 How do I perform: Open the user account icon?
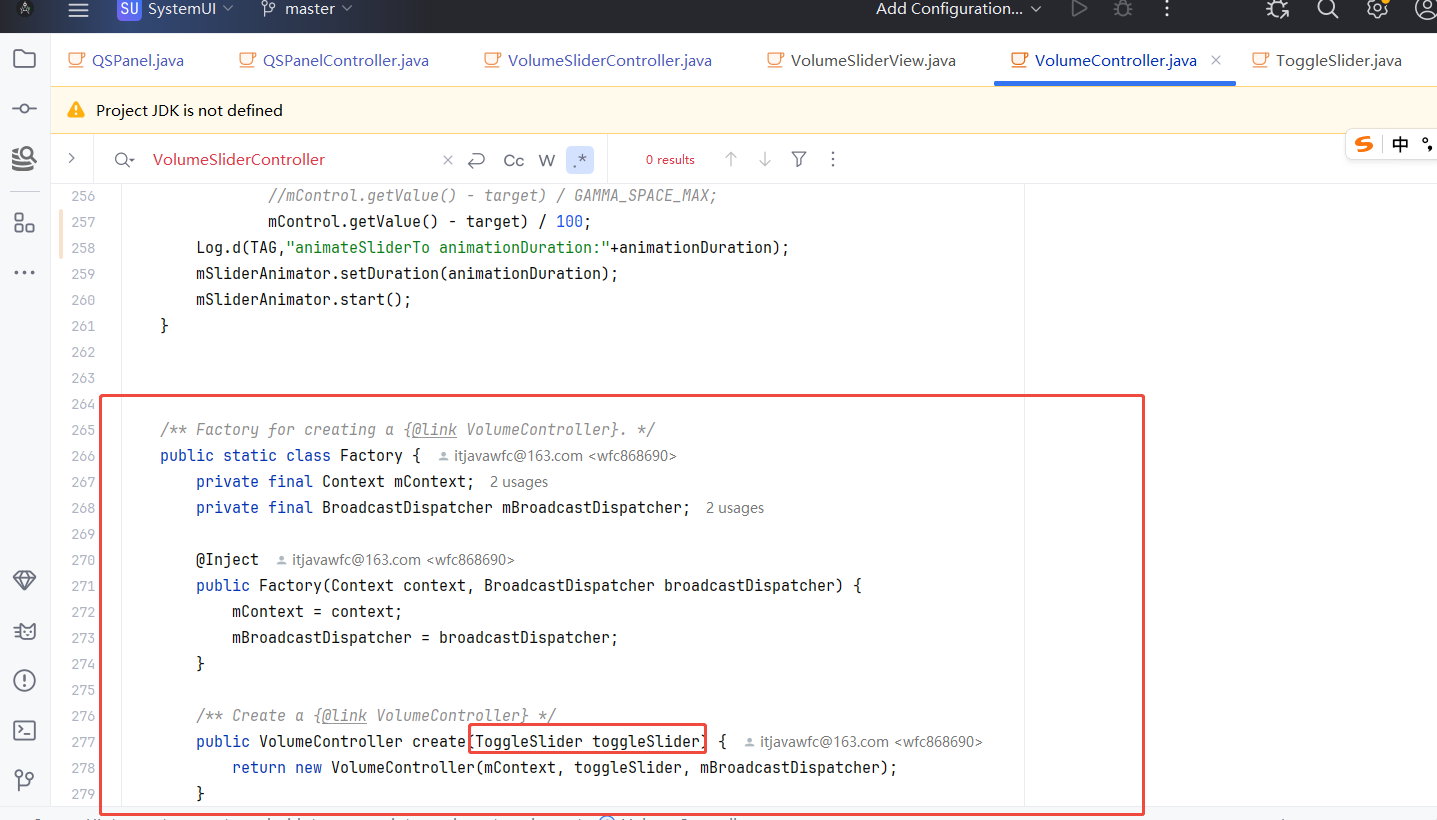(1426, 9)
